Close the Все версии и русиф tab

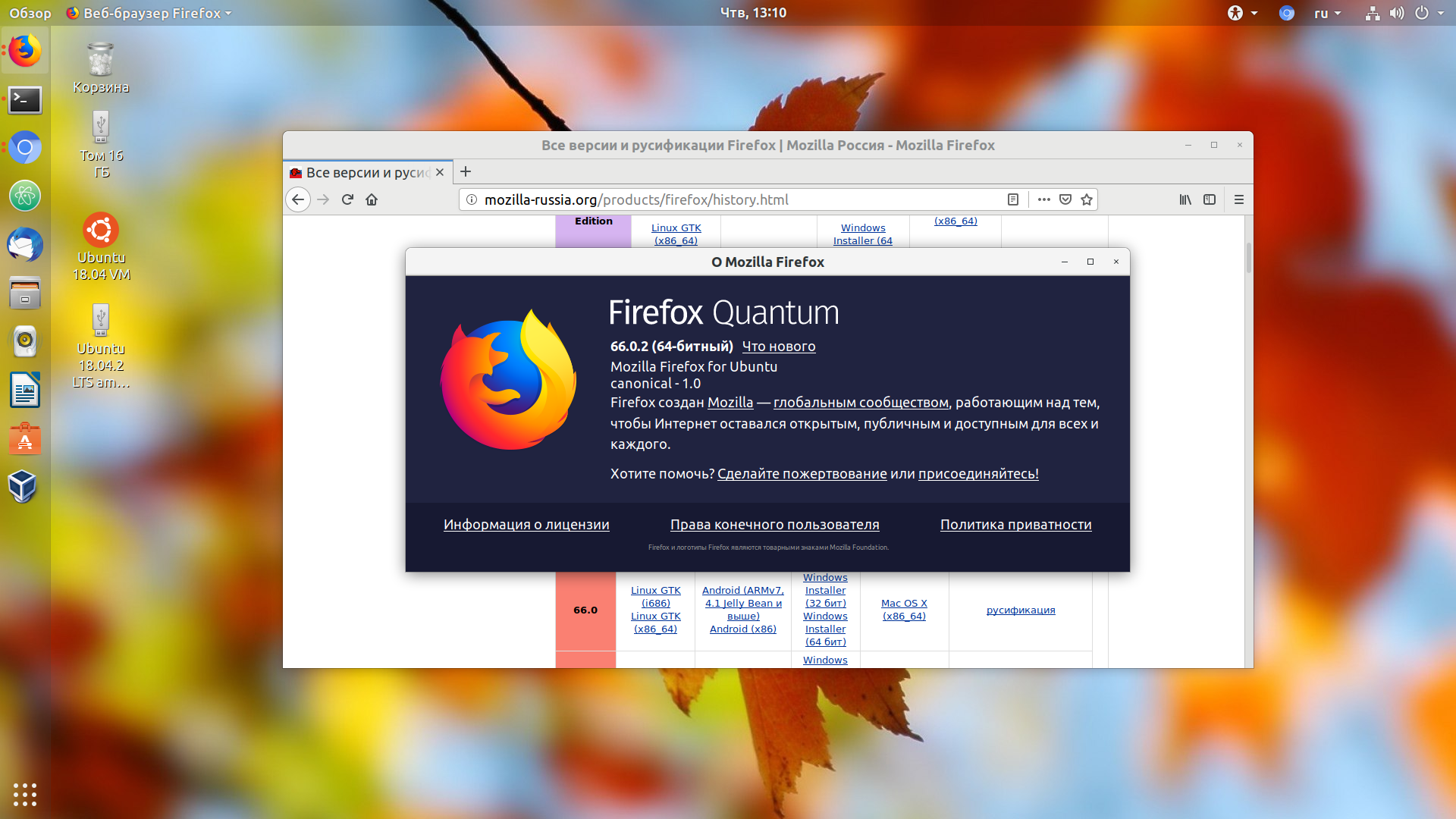[x=440, y=172]
